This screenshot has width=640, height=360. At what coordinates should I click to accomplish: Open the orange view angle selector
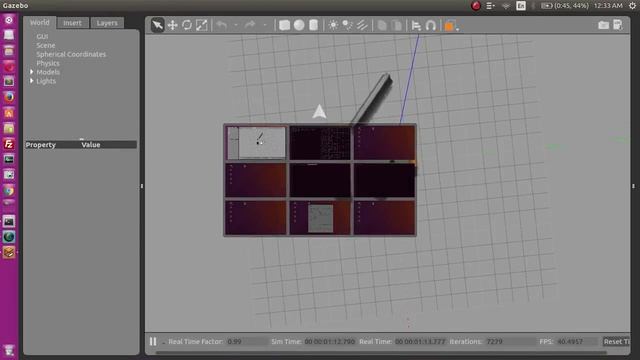pyautogui.click(x=451, y=26)
